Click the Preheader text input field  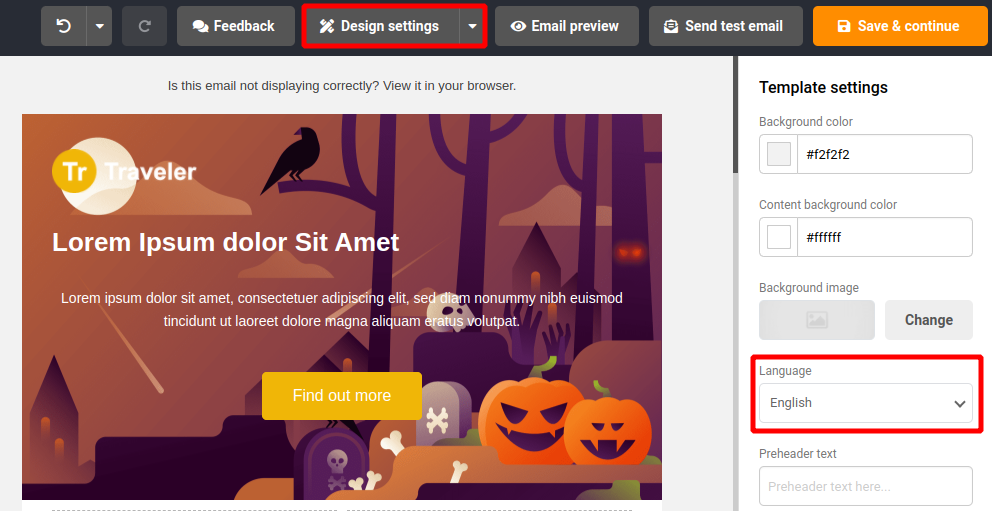(x=865, y=486)
